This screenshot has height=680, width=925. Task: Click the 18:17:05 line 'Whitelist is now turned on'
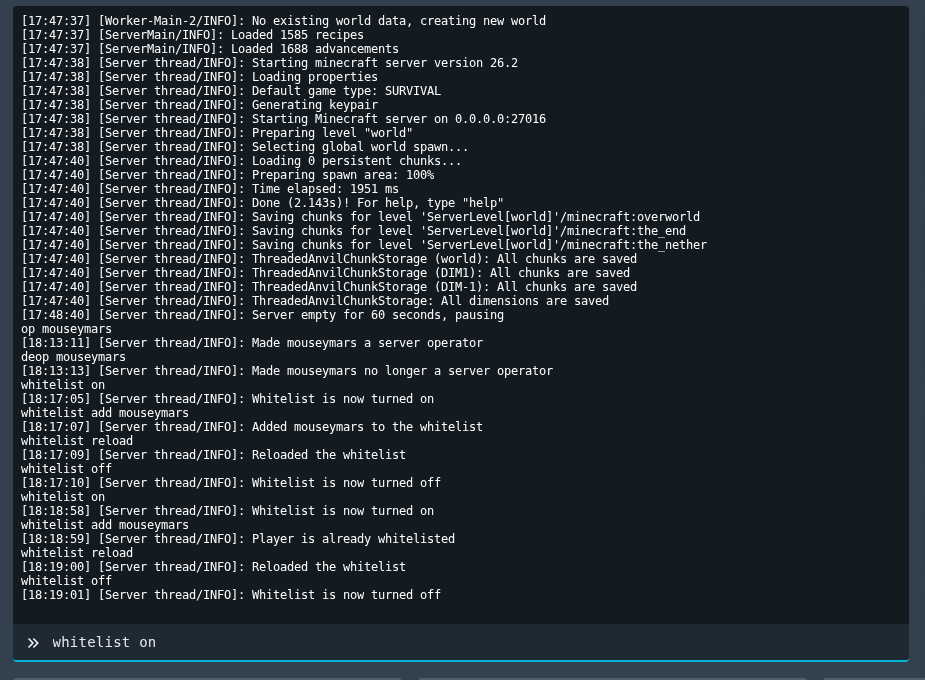point(228,399)
